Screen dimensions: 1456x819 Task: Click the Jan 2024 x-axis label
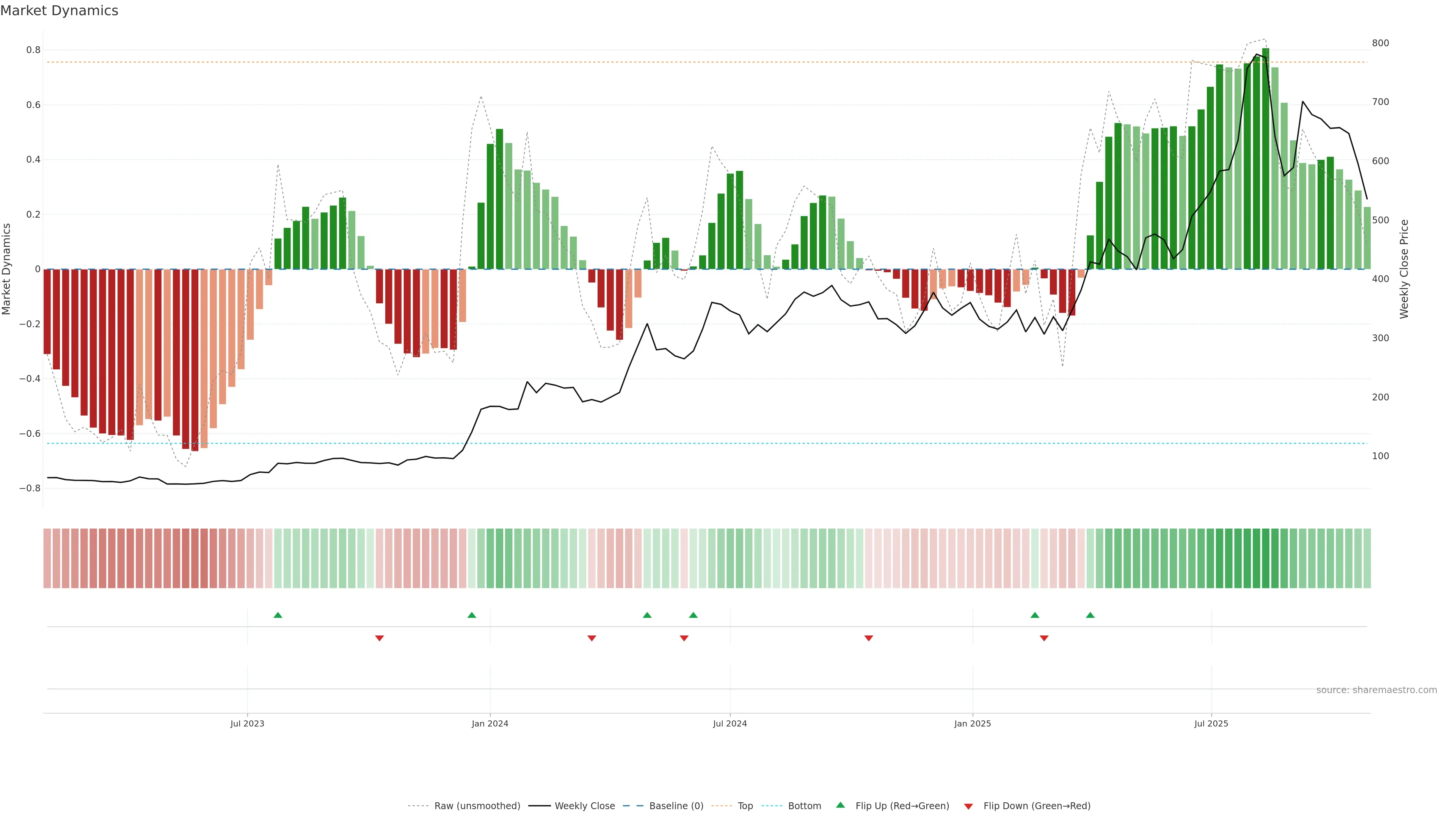(x=490, y=723)
